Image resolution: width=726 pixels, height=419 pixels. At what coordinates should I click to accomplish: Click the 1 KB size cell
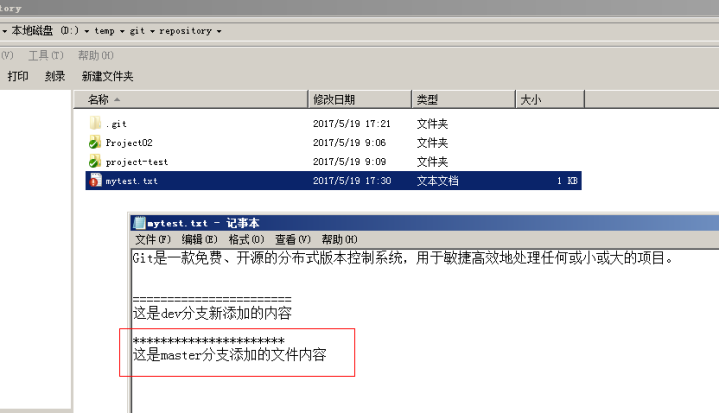567,181
